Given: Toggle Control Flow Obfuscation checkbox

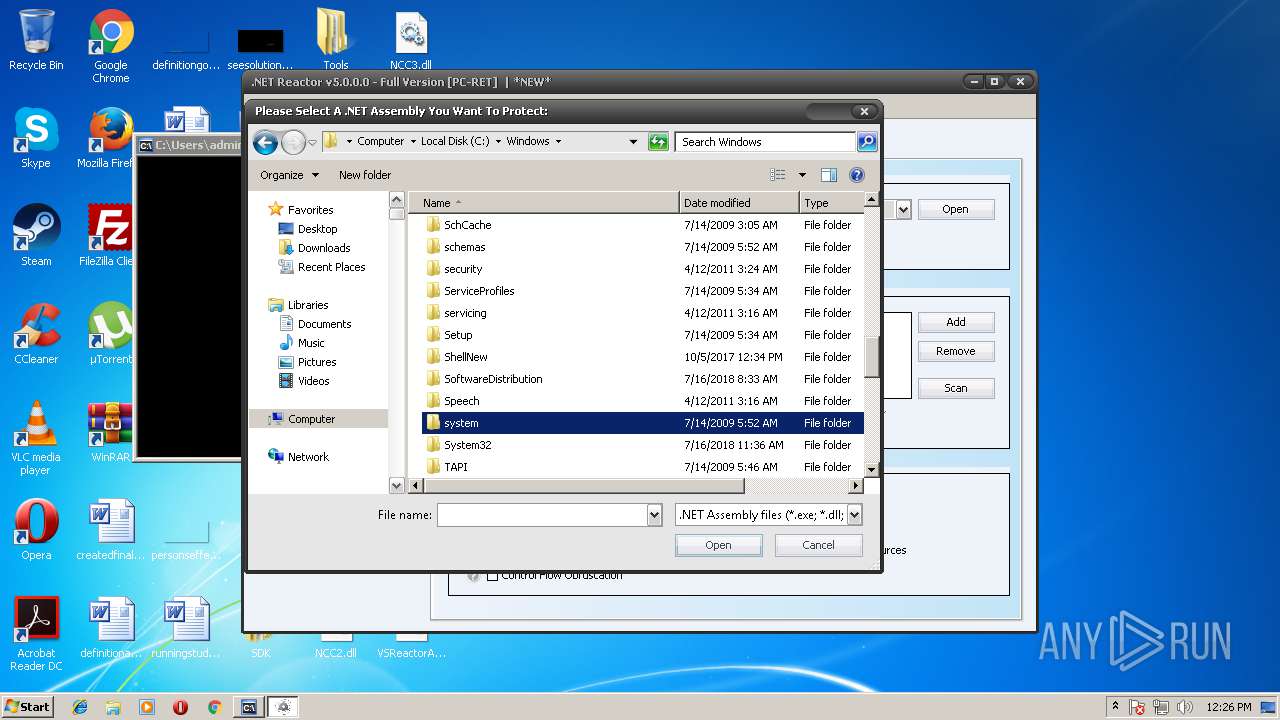Looking at the screenshot, I should click(492, 576).
